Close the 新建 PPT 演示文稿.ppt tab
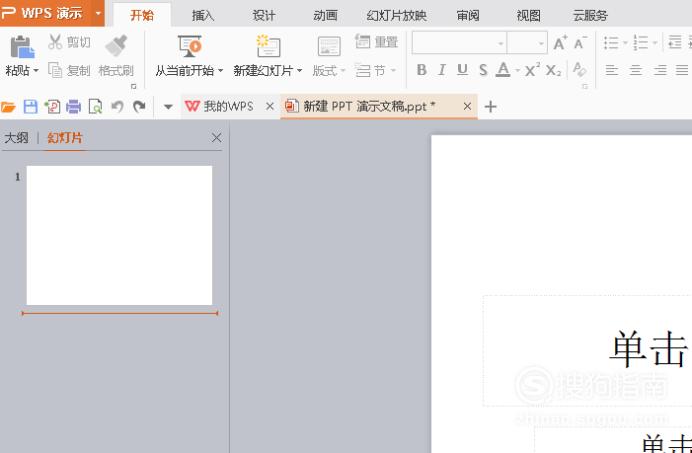Screen dimensions: 692x453 (x=467, y=106)
